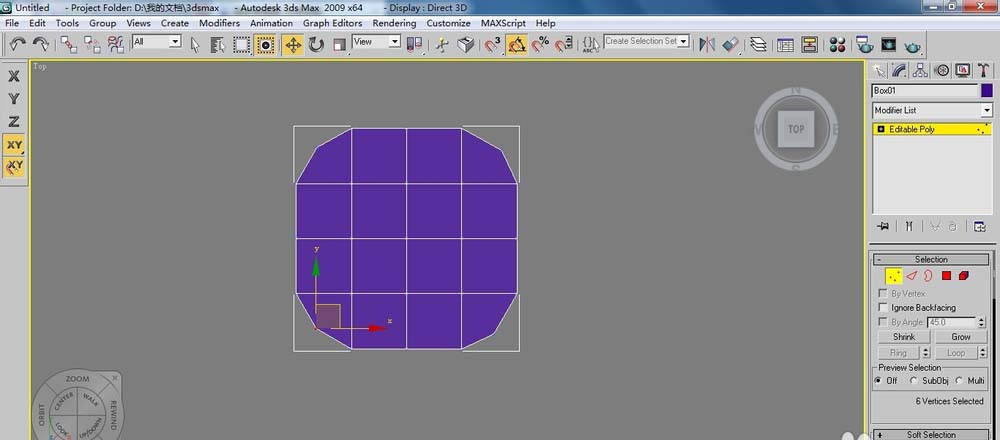
Task: Select the Off preview selection radio
Action: click(x=879, y=381)
